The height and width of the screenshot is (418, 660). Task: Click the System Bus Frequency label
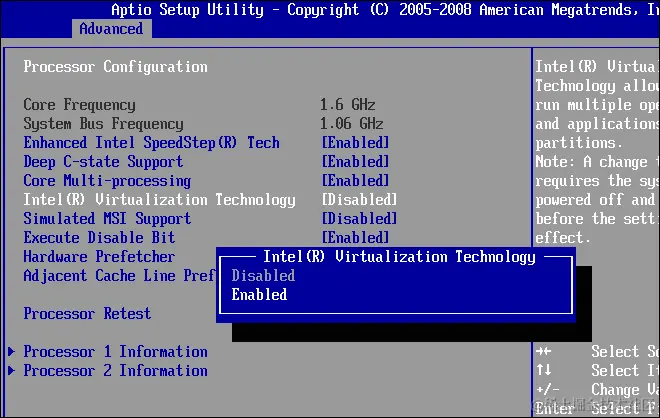pyautogui.click(x=104, y=123)
